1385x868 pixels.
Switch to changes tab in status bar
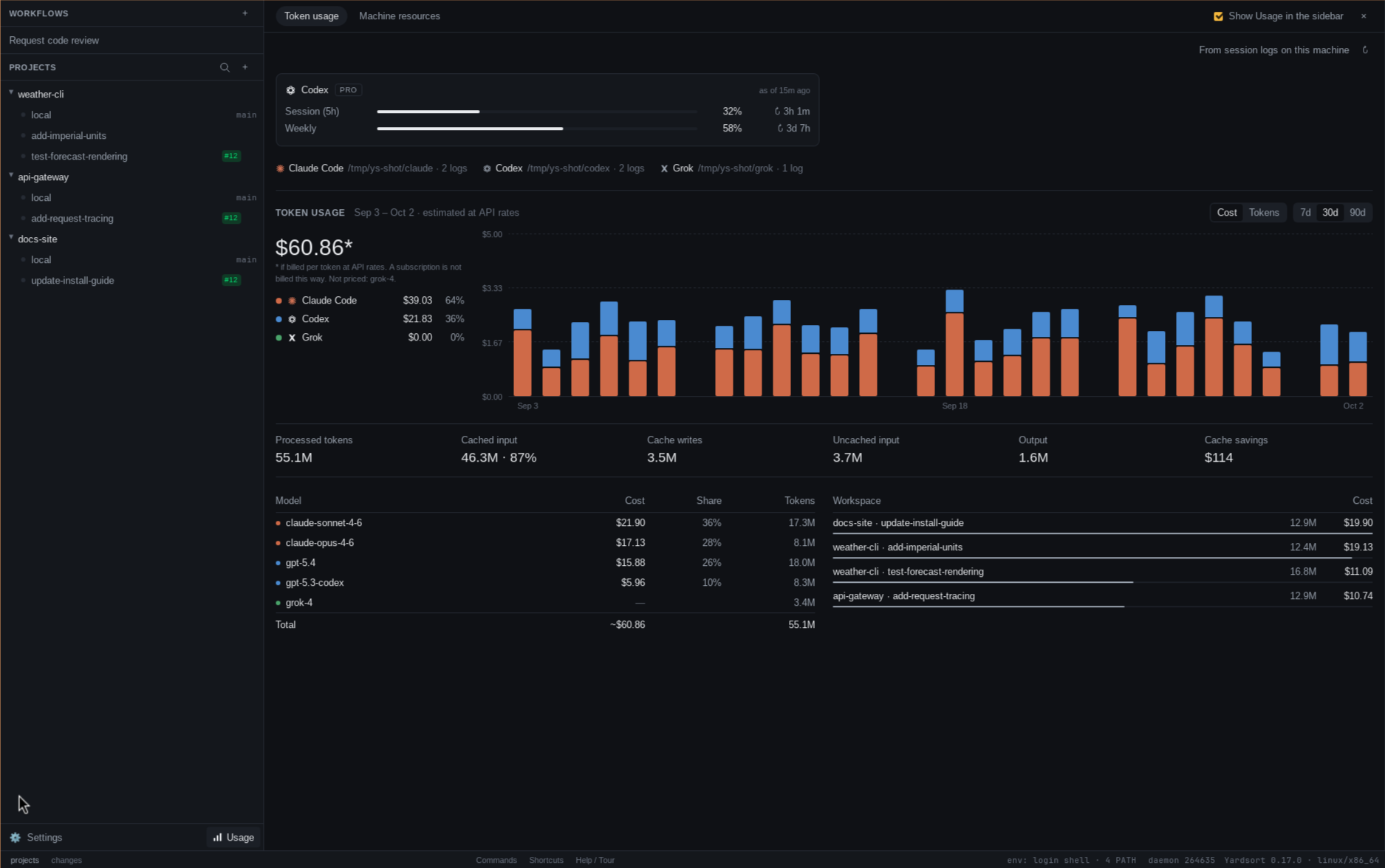[66, 860]
